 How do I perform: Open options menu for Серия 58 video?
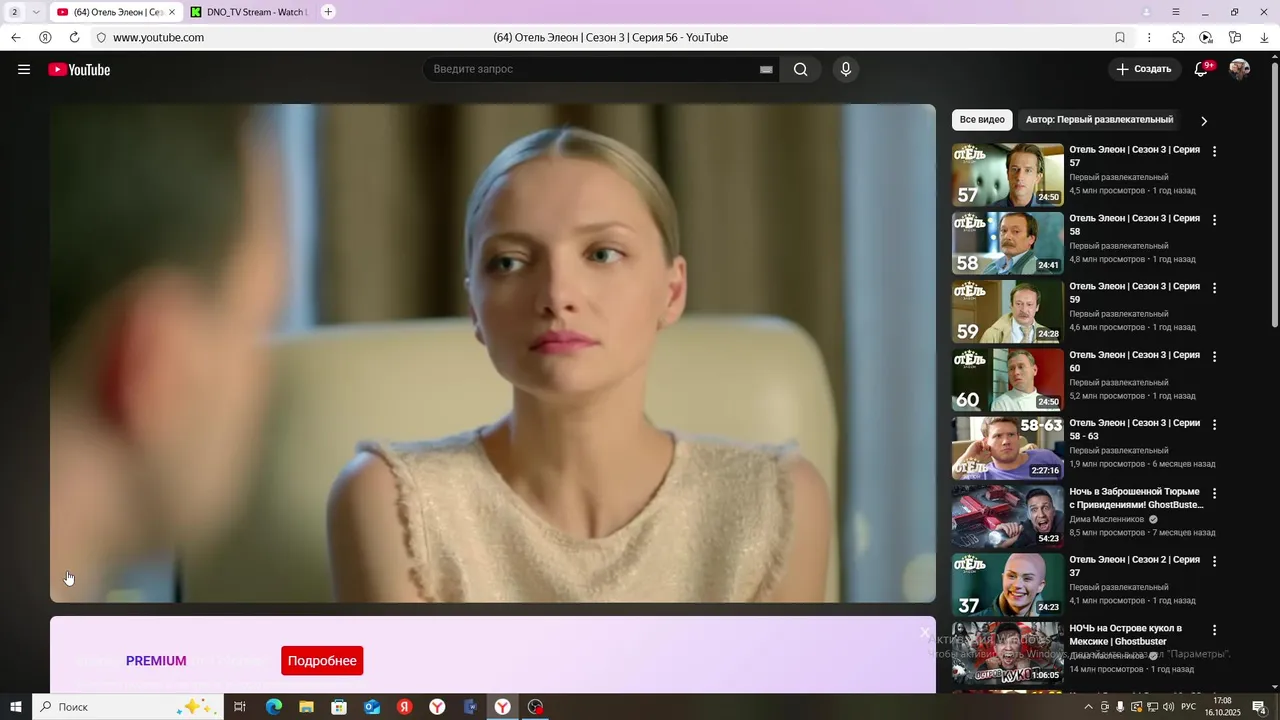(x=1215, y=219)
